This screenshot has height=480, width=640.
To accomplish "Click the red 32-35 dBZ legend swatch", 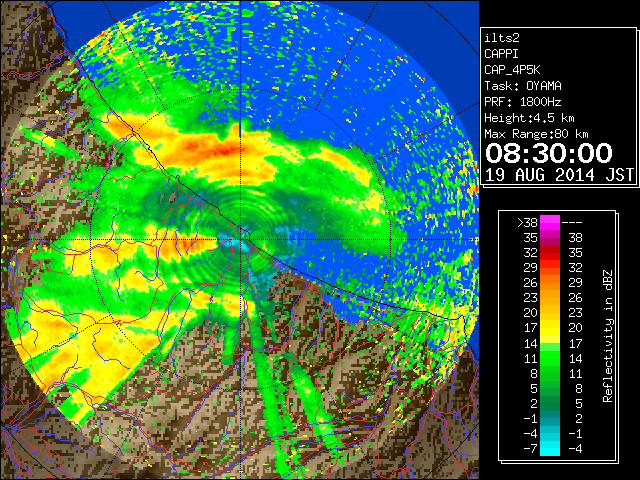I will 550,253.
